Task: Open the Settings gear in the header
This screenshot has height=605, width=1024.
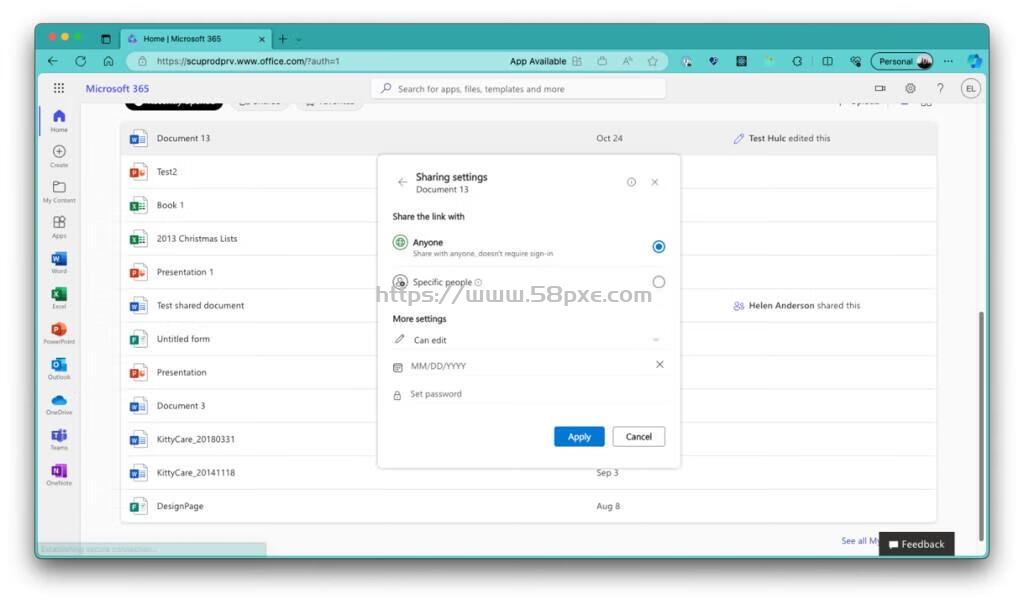Action: click(910, 88)
